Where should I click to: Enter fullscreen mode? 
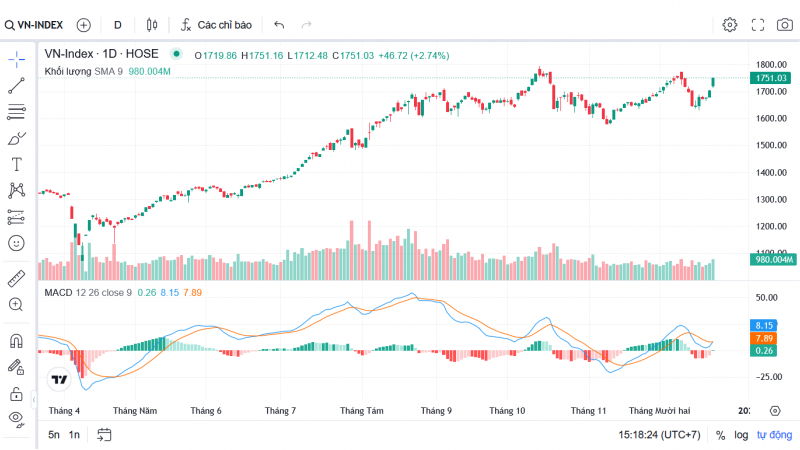(x=757, y=24)
